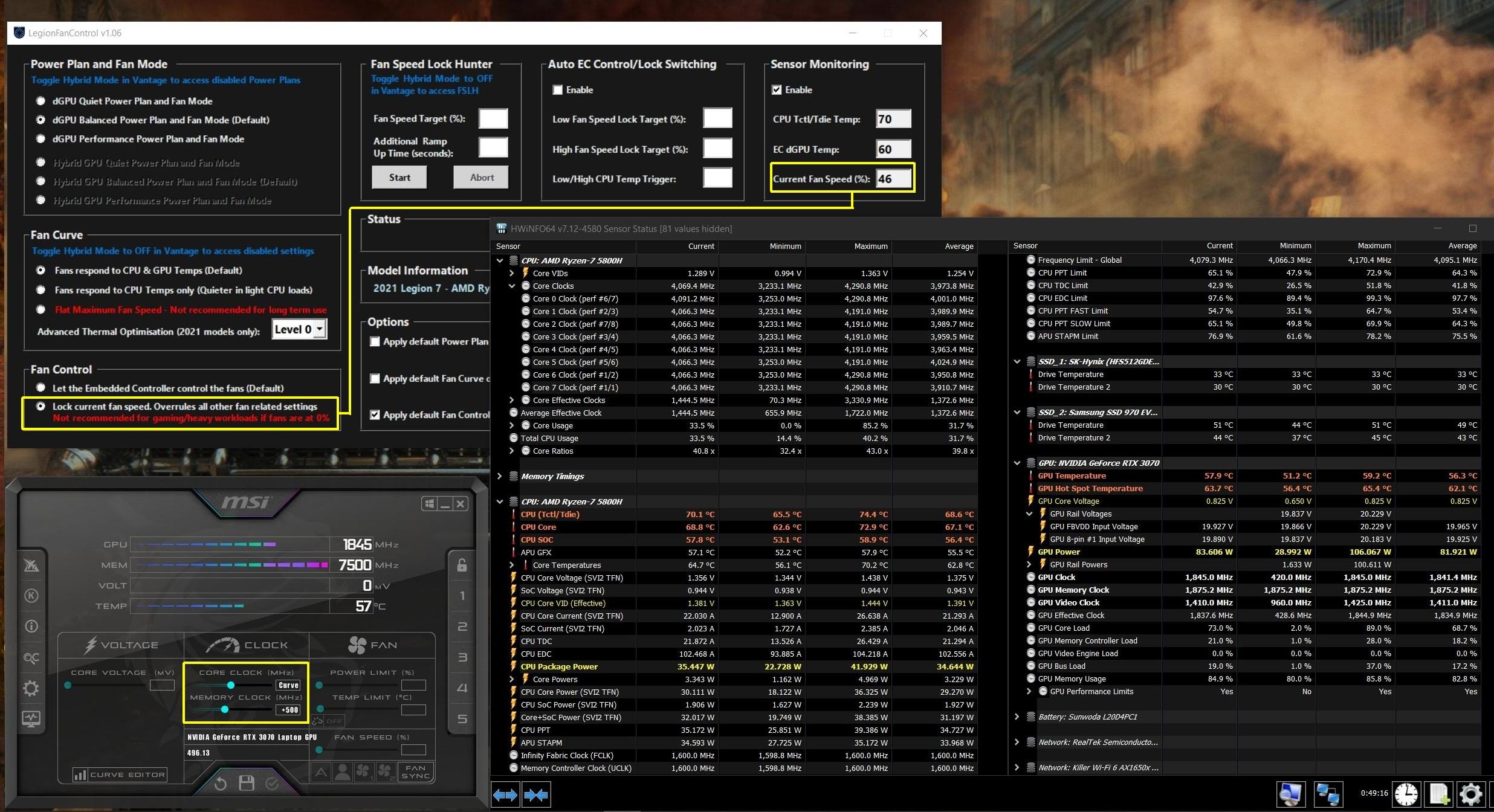The image size is (1494, 812).
Task: Select dGPU Quiet Power Plan and Fan Mode
Action: (x=41, y=101)
